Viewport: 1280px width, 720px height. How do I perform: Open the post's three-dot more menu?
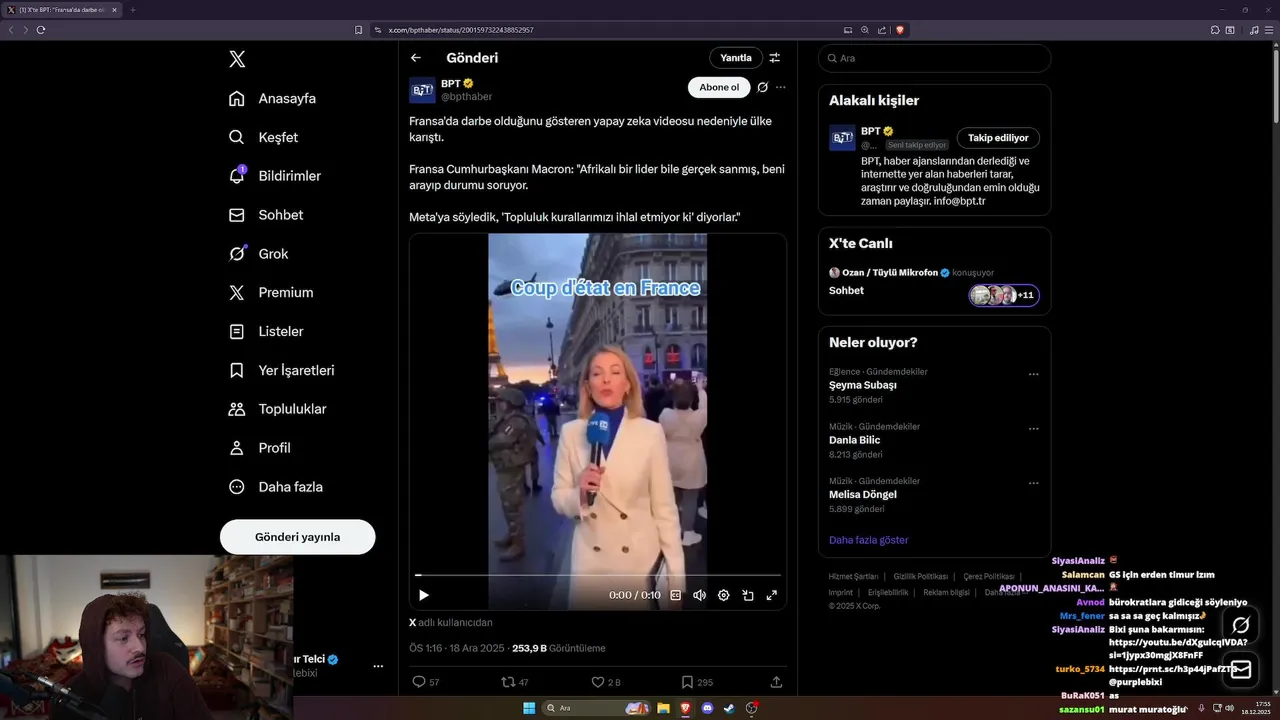pos(781,87)
